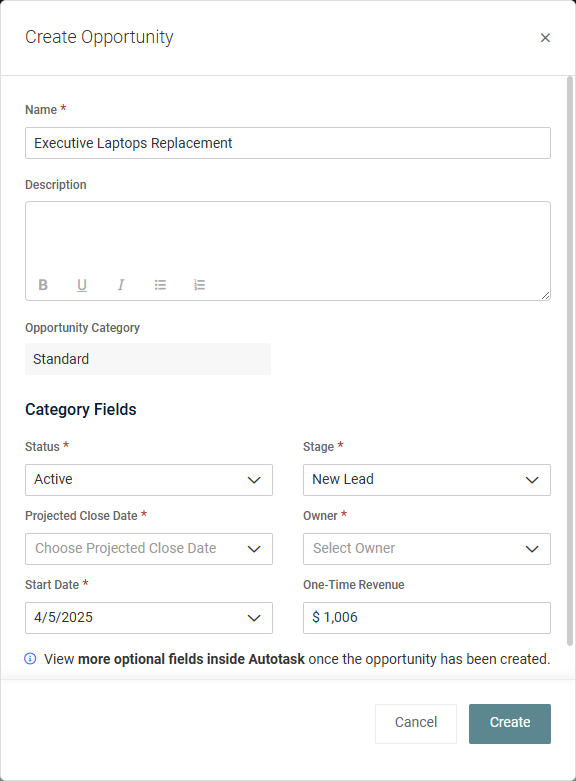Open the Status dropdown showing Active
Viewport: 576px width, 781px height.
[148, 480]
